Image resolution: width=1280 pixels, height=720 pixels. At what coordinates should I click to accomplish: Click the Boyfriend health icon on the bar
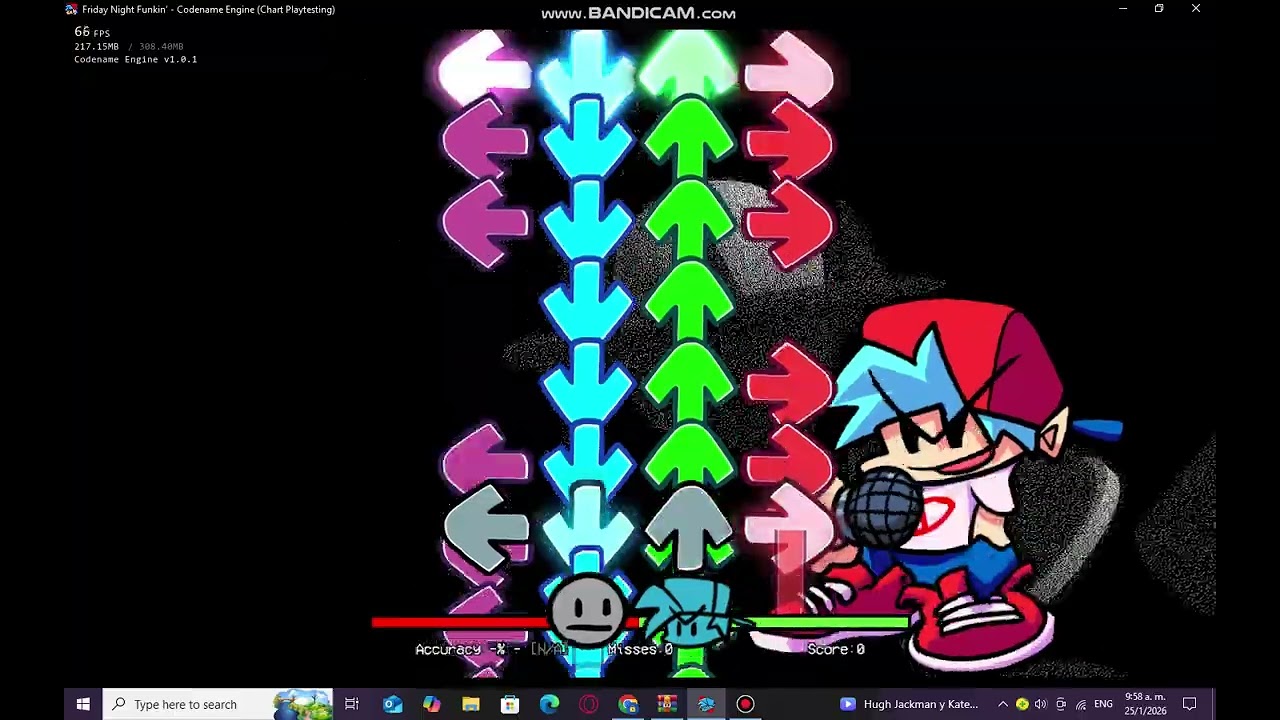click(x=690, y=611)
